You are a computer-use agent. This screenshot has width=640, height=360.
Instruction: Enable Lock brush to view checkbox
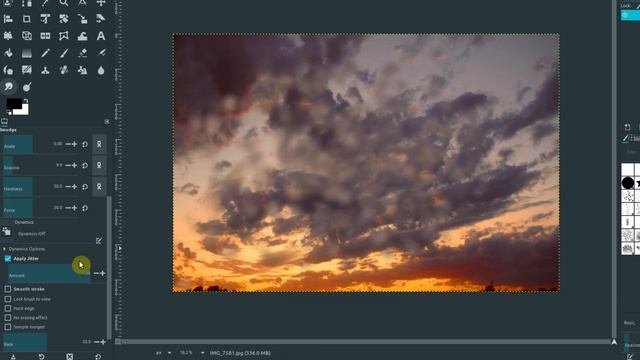8,299
